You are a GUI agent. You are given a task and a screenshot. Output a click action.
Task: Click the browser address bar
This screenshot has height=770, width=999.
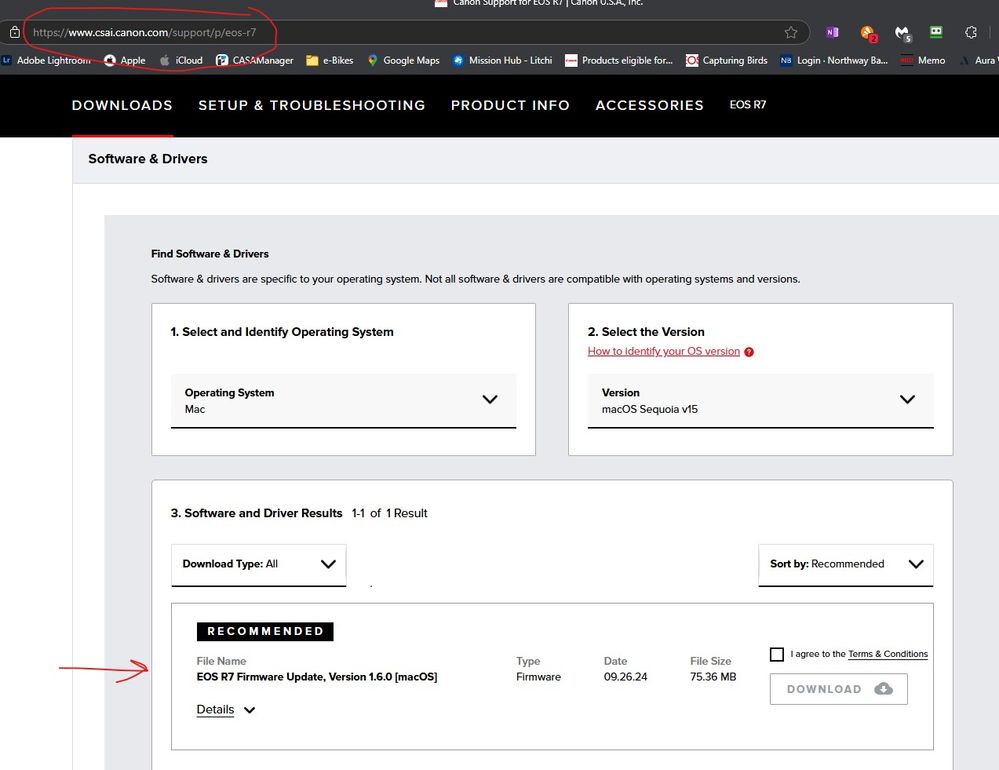[400, 31]
